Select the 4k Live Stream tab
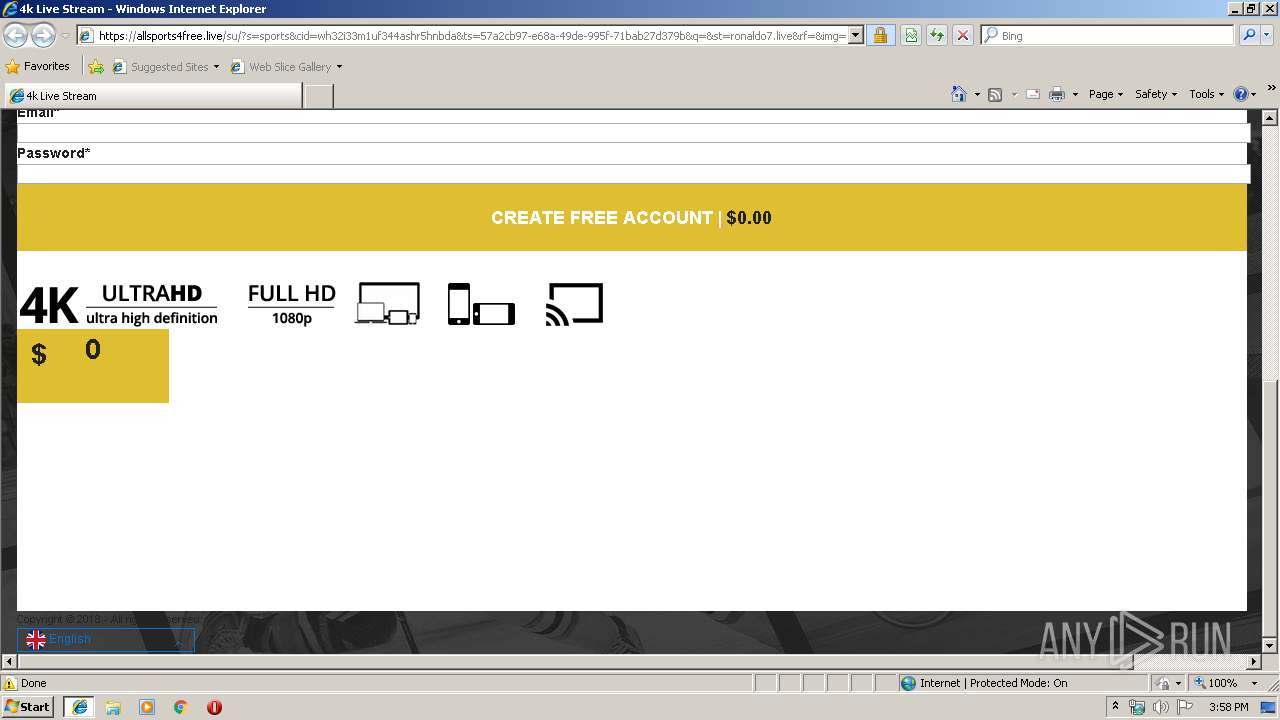The height and width of the screenshot is (720, 1280). tap(153, 96)
